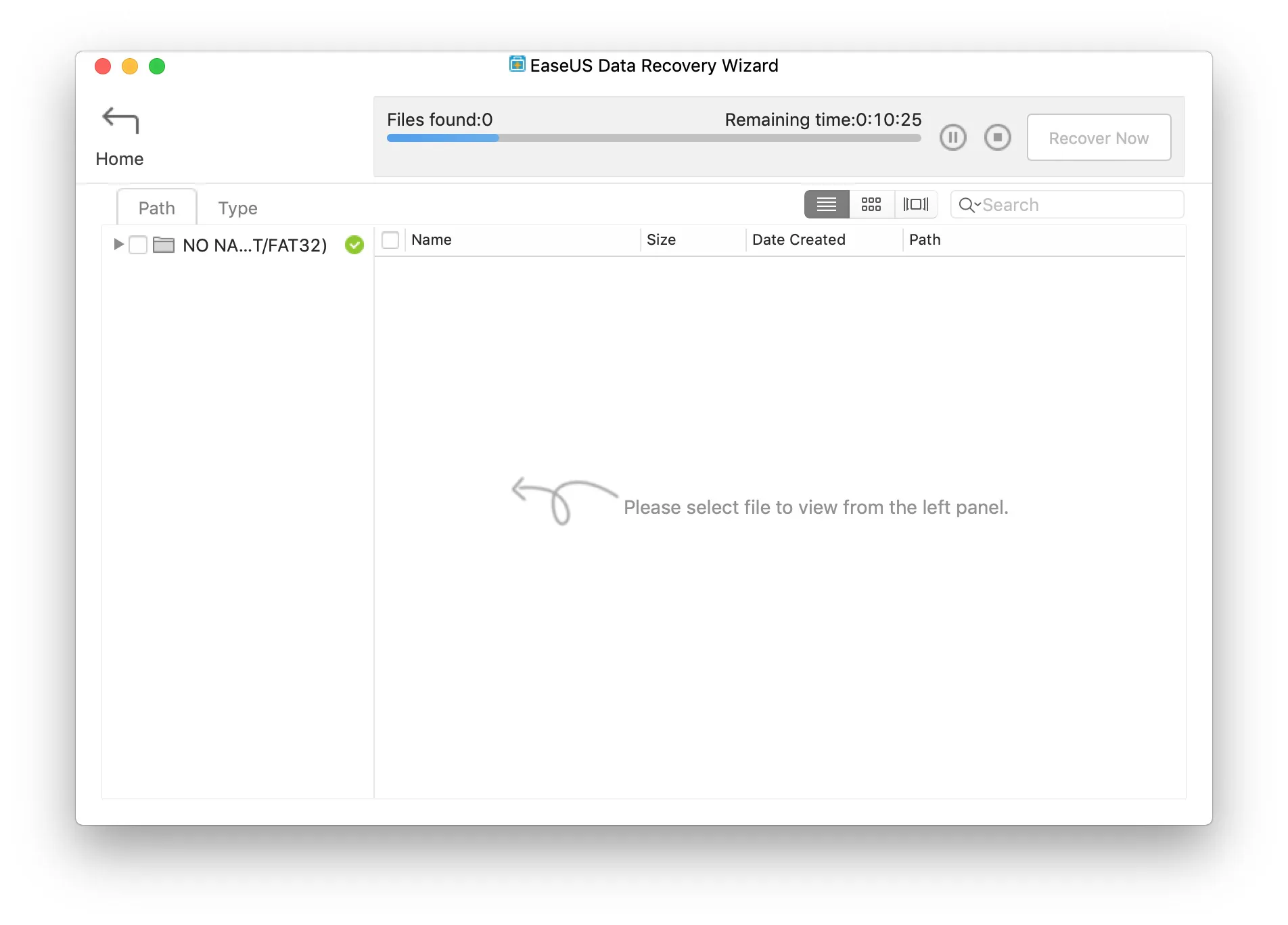1288x925 pixels.
Task: Switch to cover flow preview view
Action: [x=916, y=204]
